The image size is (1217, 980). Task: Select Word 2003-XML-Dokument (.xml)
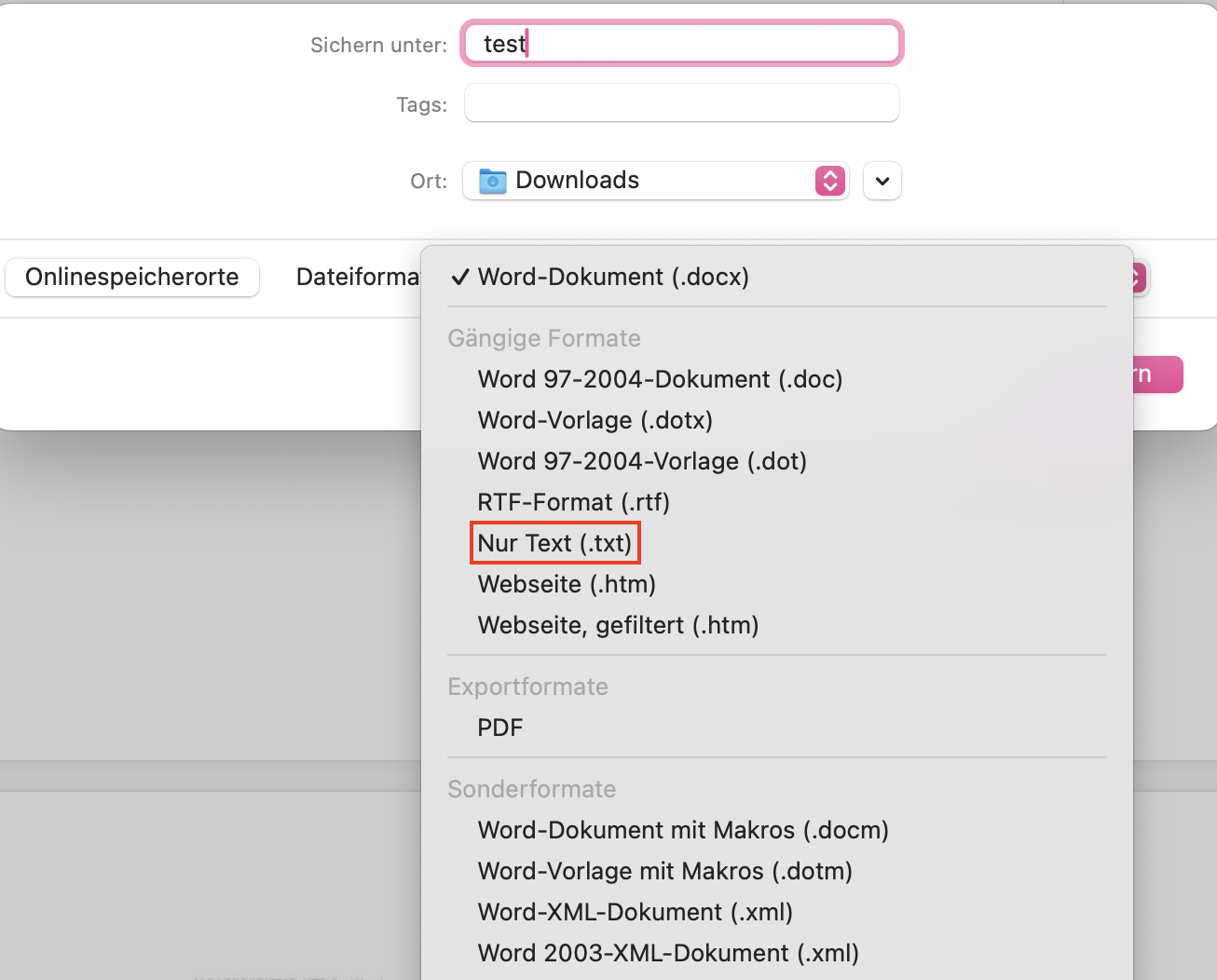point(777,953)
